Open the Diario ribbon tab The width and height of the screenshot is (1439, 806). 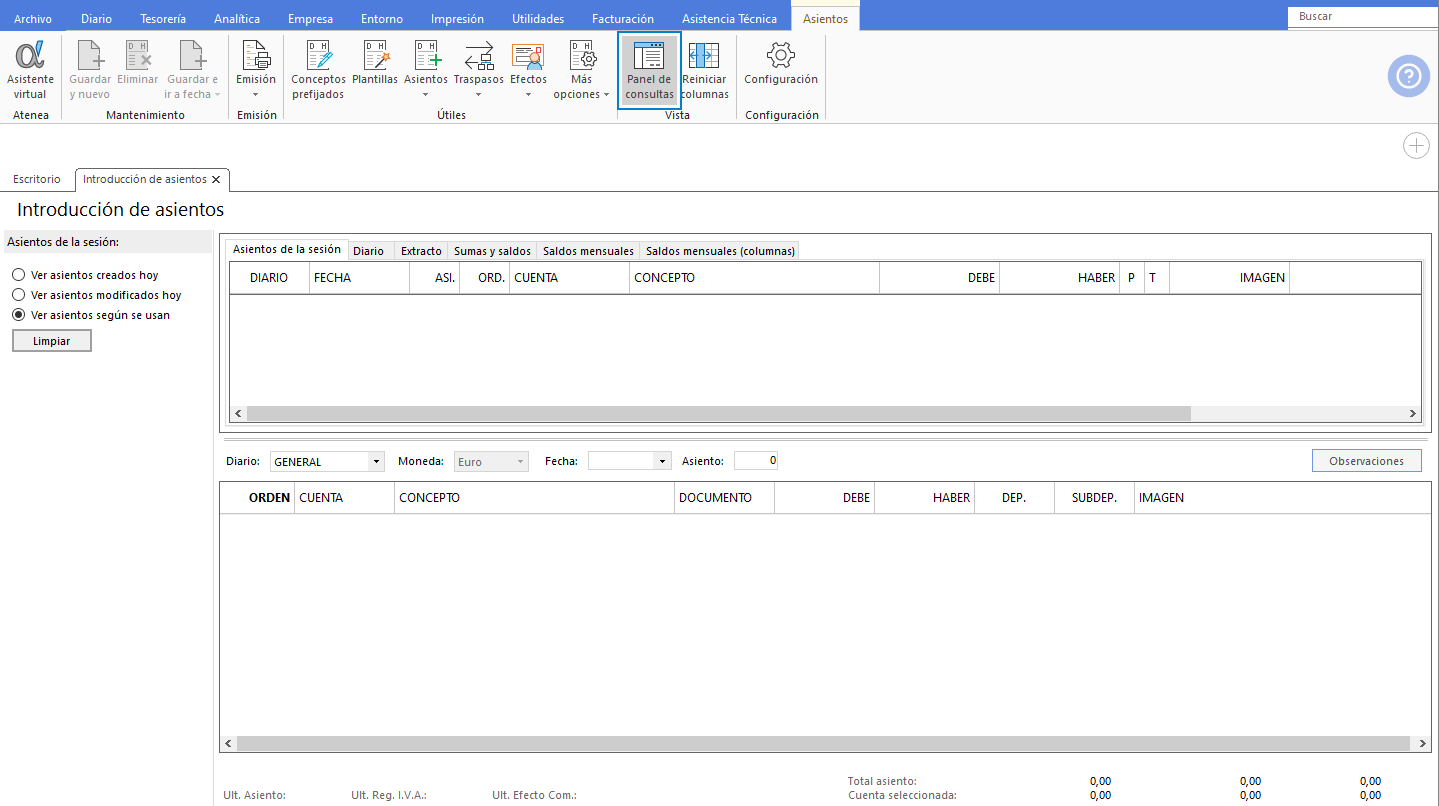[96, 18]
